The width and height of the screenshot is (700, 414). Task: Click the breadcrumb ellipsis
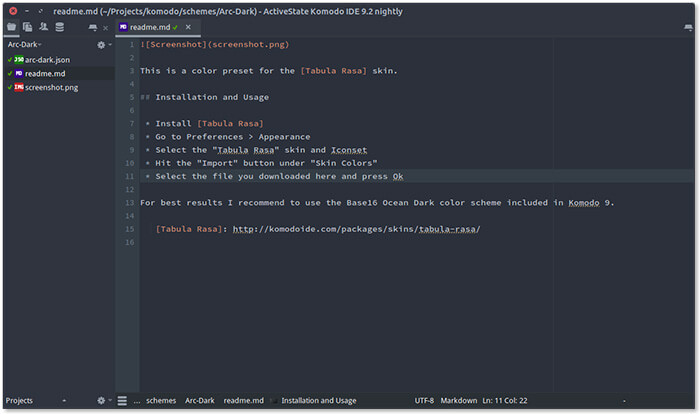pyautogui.click(x=137, y=401)
